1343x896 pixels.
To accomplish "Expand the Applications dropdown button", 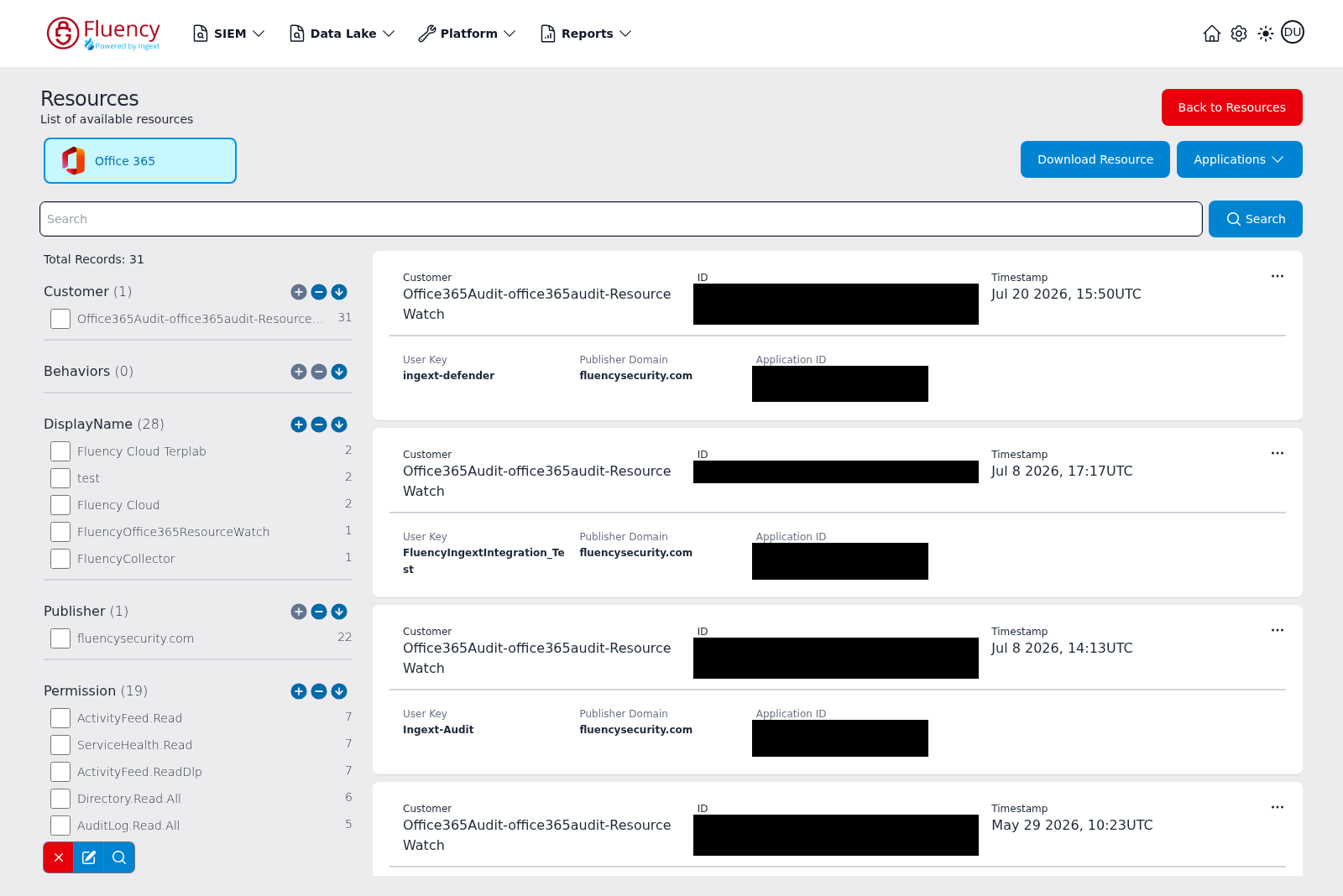I will coord(1239,159).
